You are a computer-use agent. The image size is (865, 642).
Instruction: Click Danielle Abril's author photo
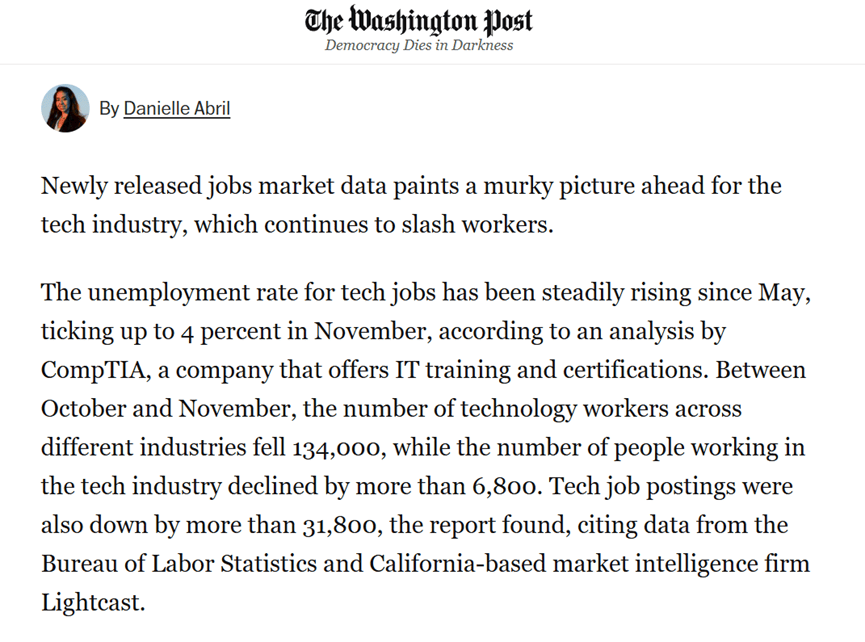tap(65, 108)
